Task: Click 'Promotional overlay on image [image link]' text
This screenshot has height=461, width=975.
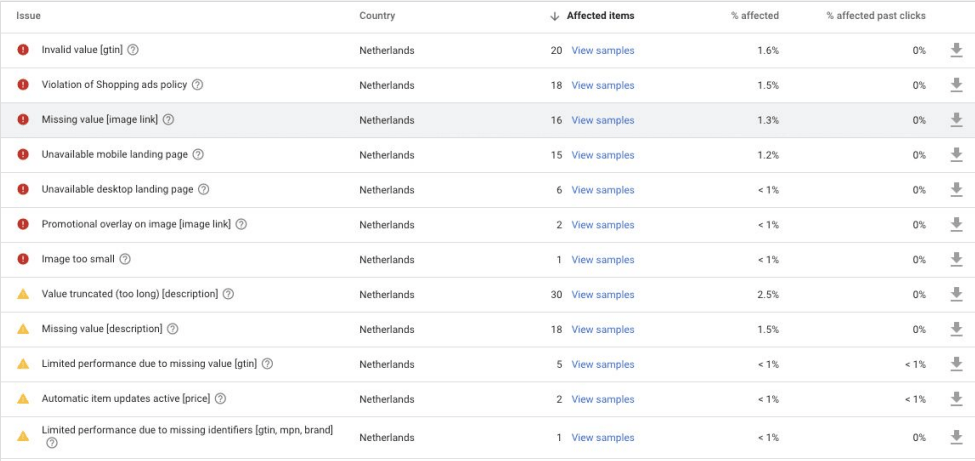Action: pos(136,224)
